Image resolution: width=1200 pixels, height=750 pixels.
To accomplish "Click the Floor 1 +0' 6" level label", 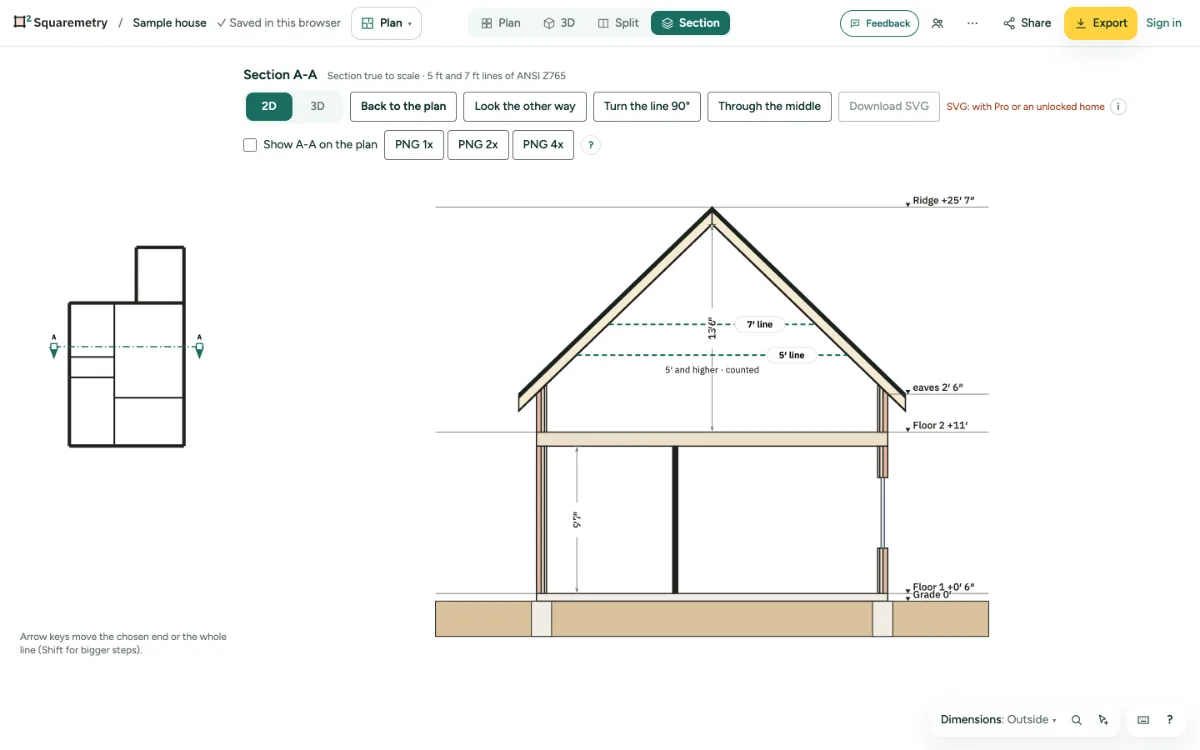I will coord(943,587).
